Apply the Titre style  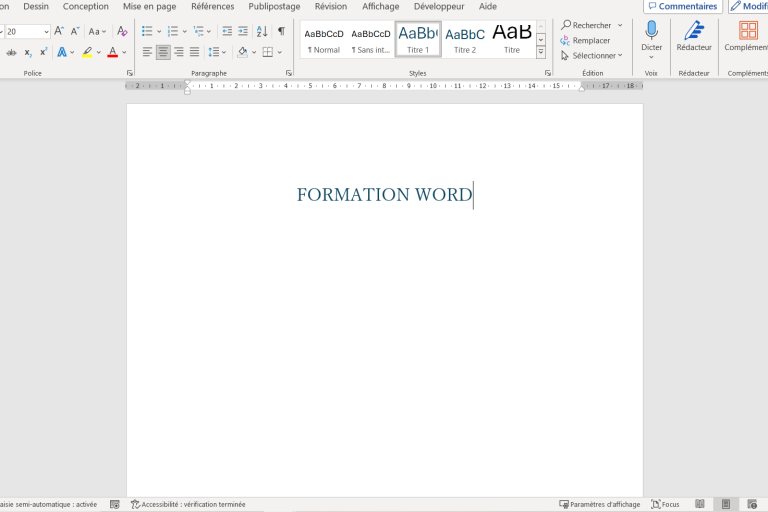tap(512, 40)
